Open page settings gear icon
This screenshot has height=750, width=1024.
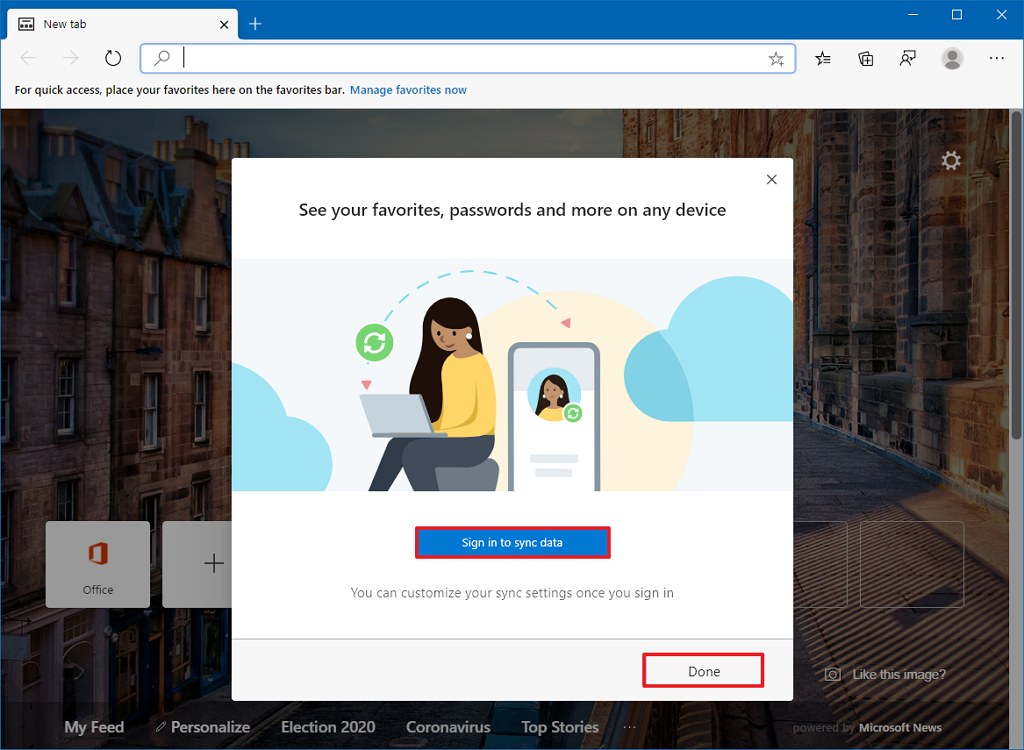coord(951,160)
